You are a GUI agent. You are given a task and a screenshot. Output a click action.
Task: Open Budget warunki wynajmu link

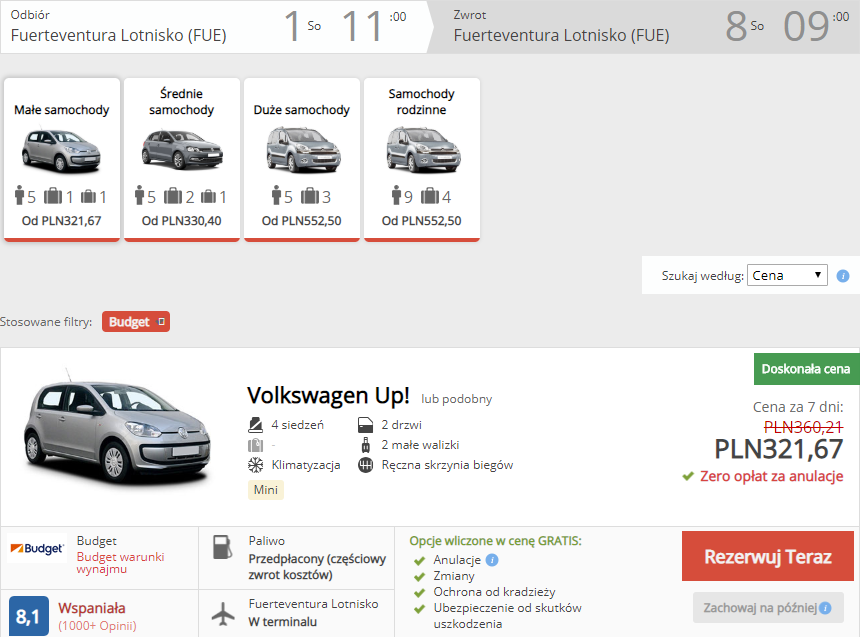pyautogui.click(x=120, y=563)
